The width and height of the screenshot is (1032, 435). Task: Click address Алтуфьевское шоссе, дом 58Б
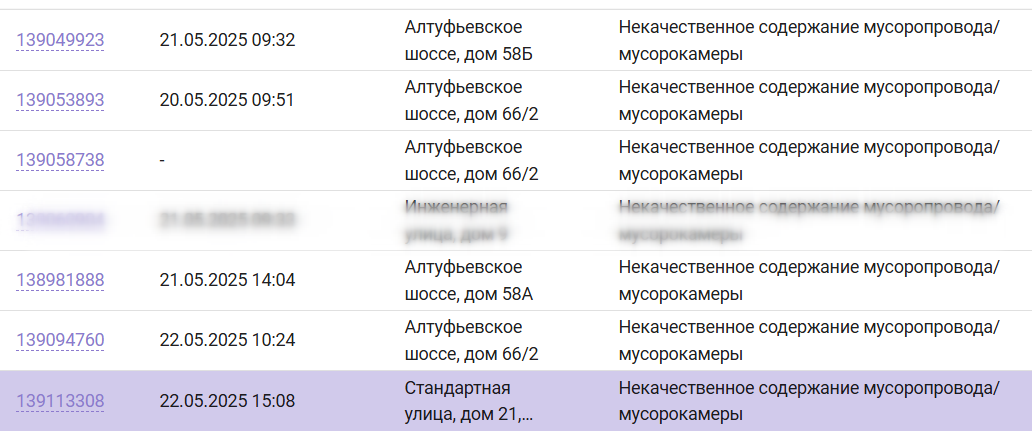coord(468,41)
